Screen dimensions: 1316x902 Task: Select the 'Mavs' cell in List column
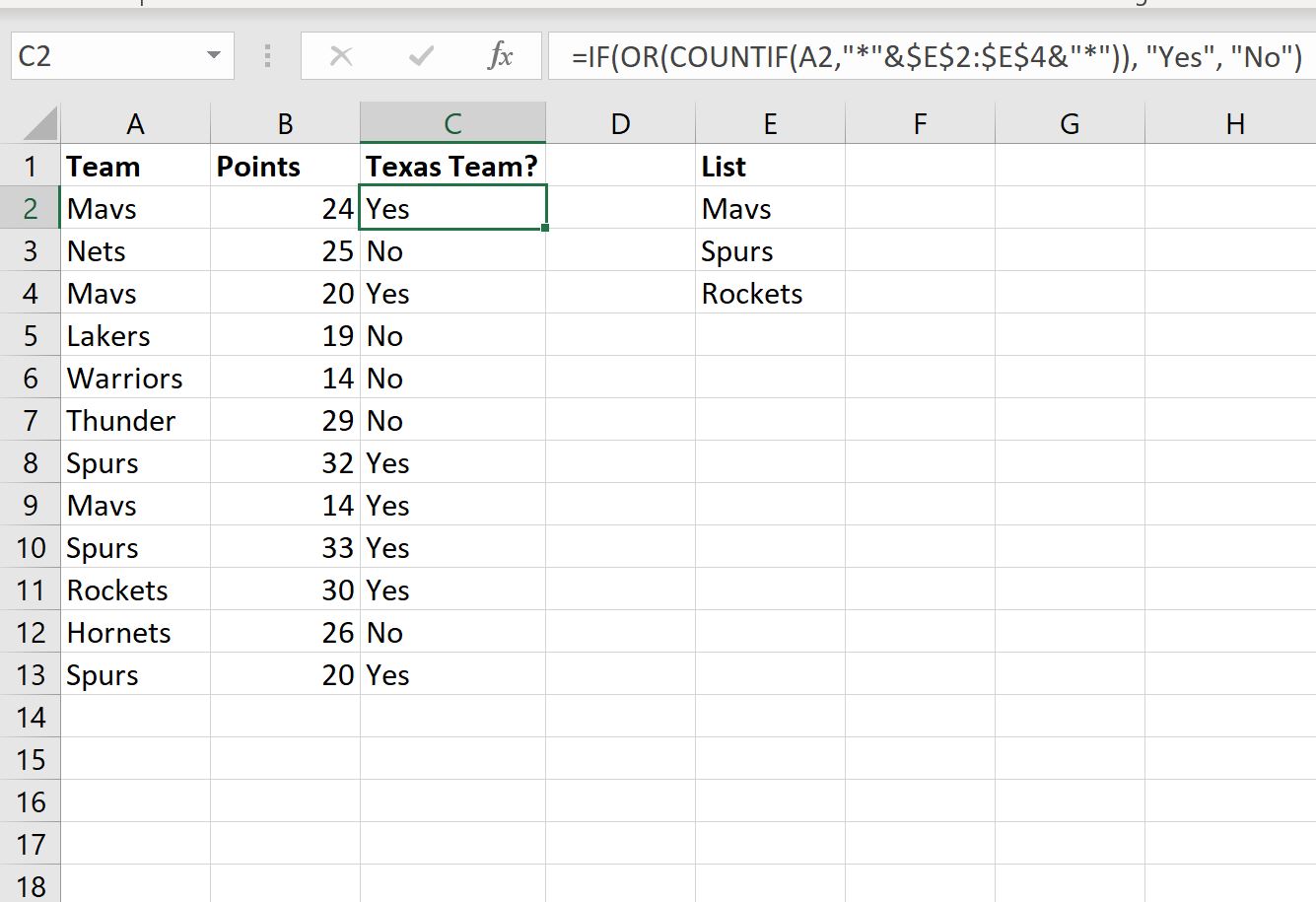[770, 208]
